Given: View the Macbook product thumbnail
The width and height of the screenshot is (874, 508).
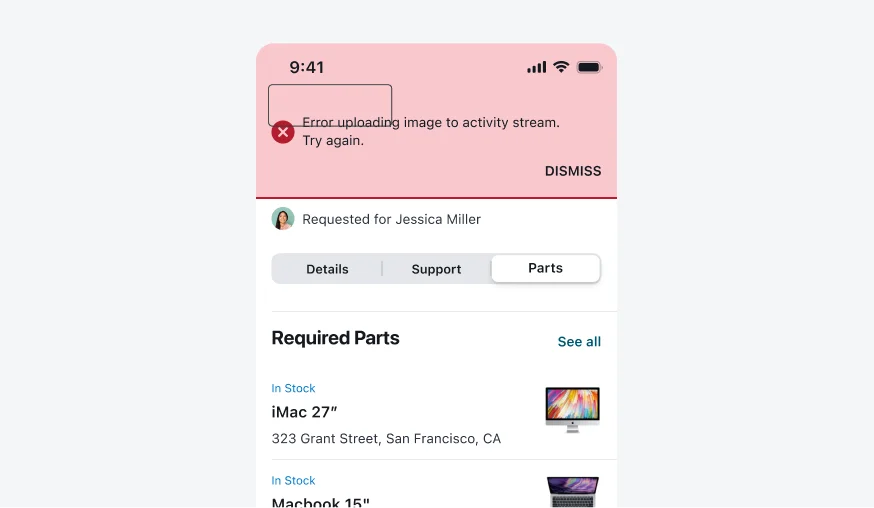Looking at the screenshot, I should 572,492.
